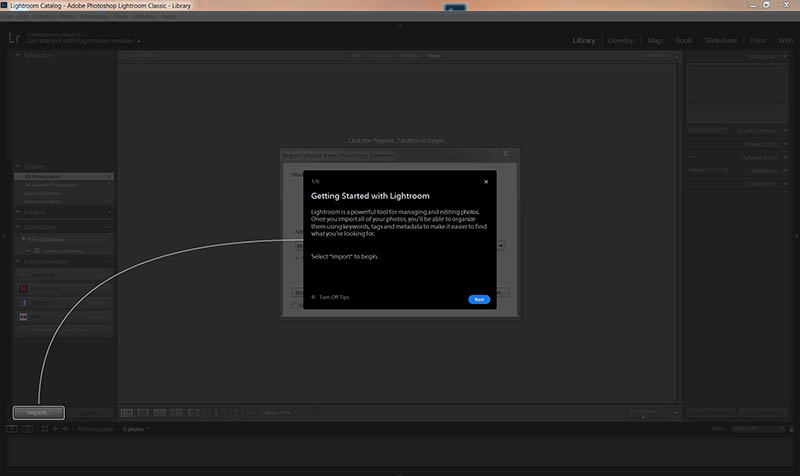800x476 pixels.
Task: Click the Import button
Action: [39, 412]
